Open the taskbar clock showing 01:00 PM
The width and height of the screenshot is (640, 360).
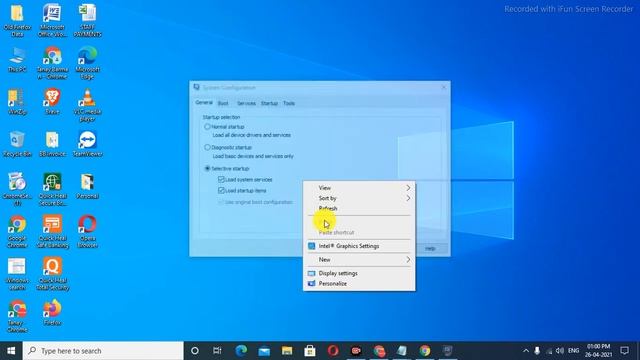point(598,351)
